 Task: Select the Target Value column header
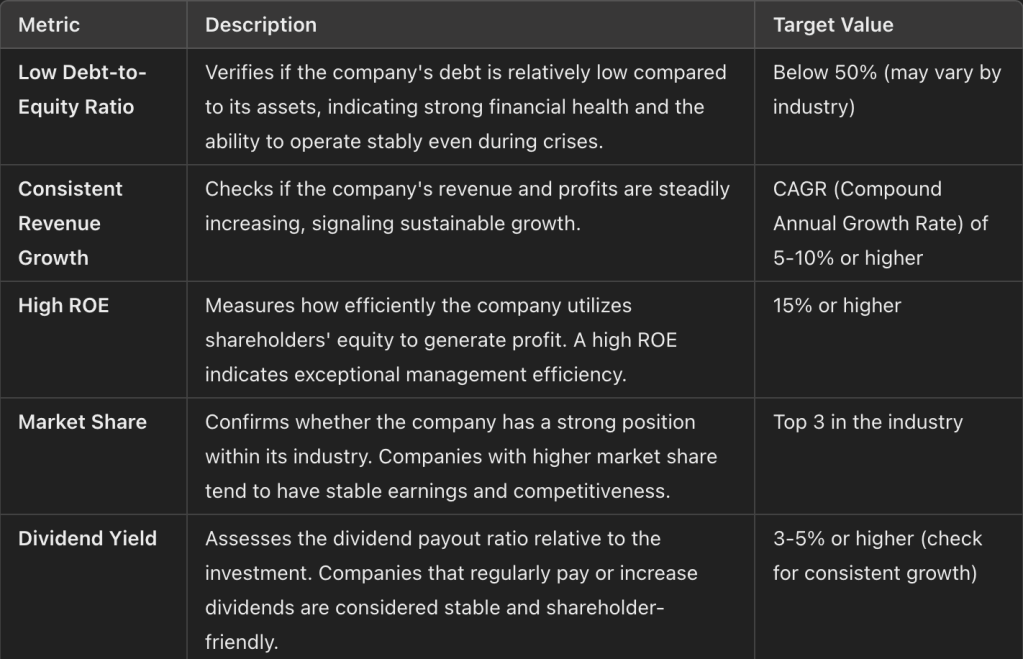point(833,25)
